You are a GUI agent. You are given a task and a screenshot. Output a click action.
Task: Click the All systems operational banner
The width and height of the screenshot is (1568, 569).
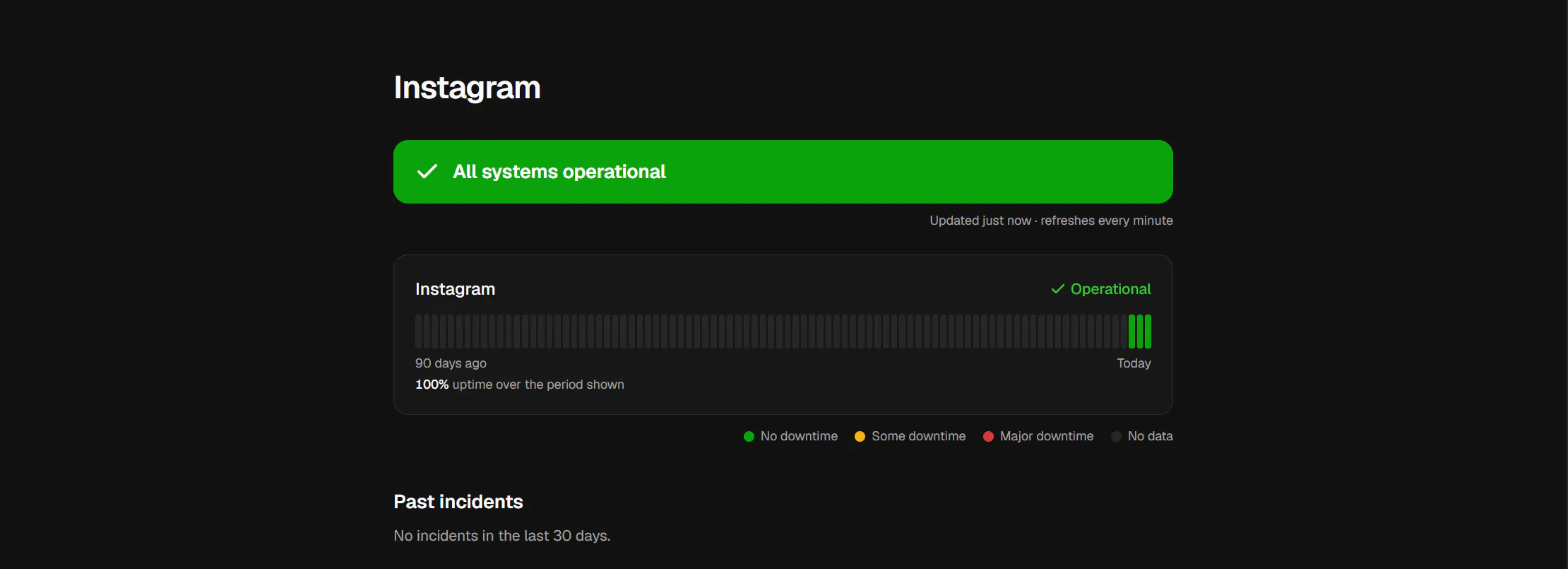tap(783, 172)
